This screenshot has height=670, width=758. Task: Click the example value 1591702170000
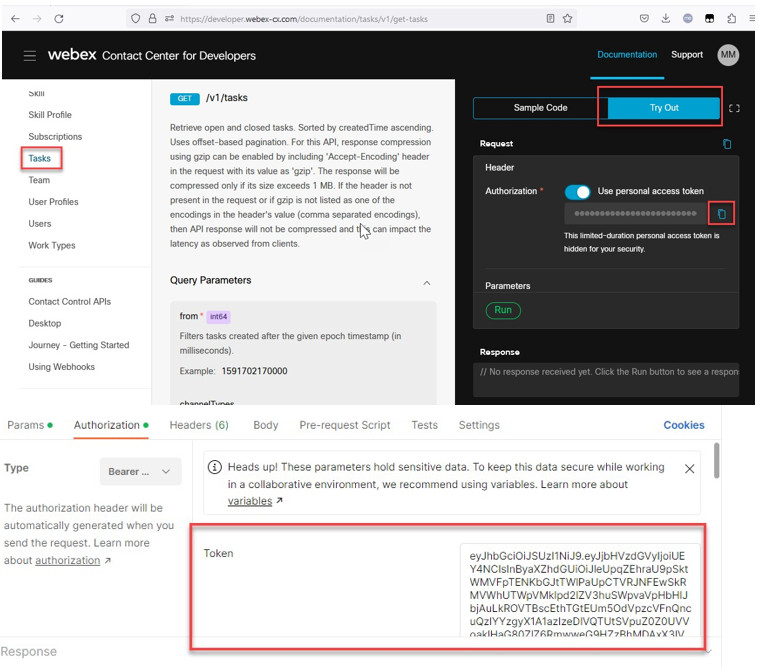[254, 371]
